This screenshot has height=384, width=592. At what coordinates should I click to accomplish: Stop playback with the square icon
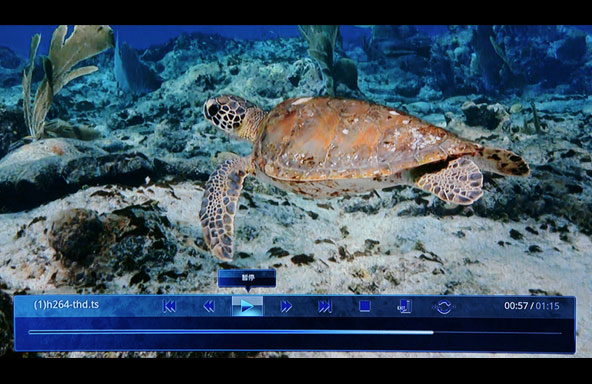click(x=365, y=306)
